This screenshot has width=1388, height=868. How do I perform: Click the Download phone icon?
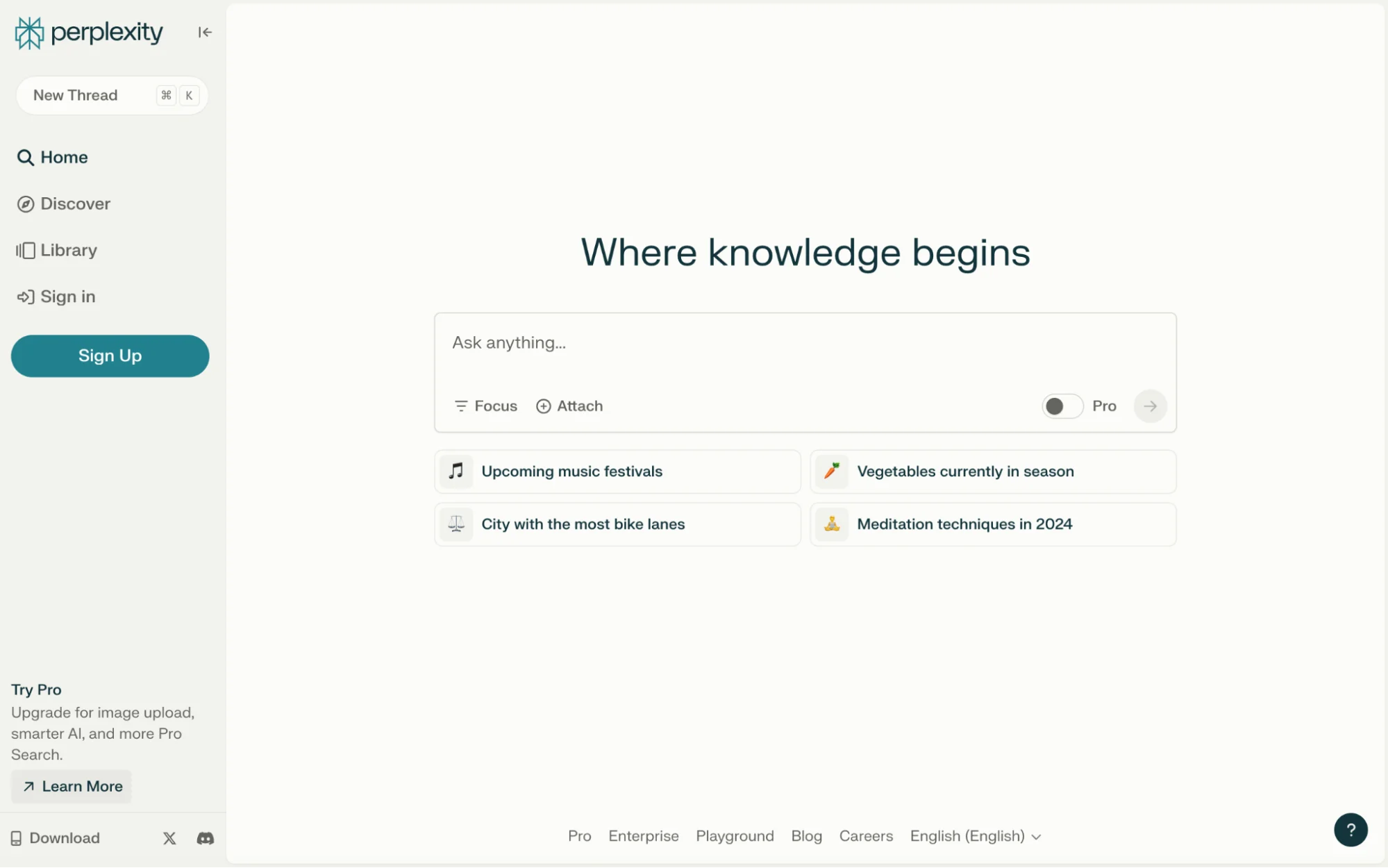tap(16, 838)
